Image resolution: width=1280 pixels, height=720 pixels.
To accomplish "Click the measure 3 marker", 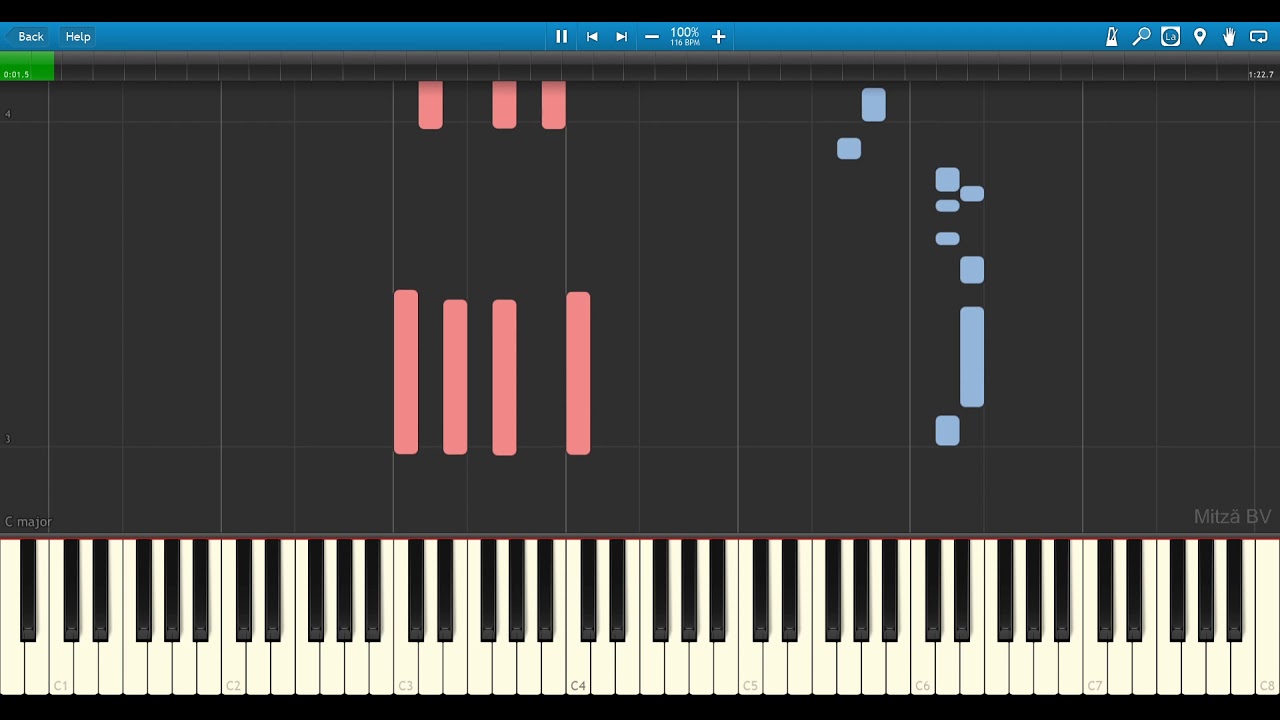I will click(8, 439).
